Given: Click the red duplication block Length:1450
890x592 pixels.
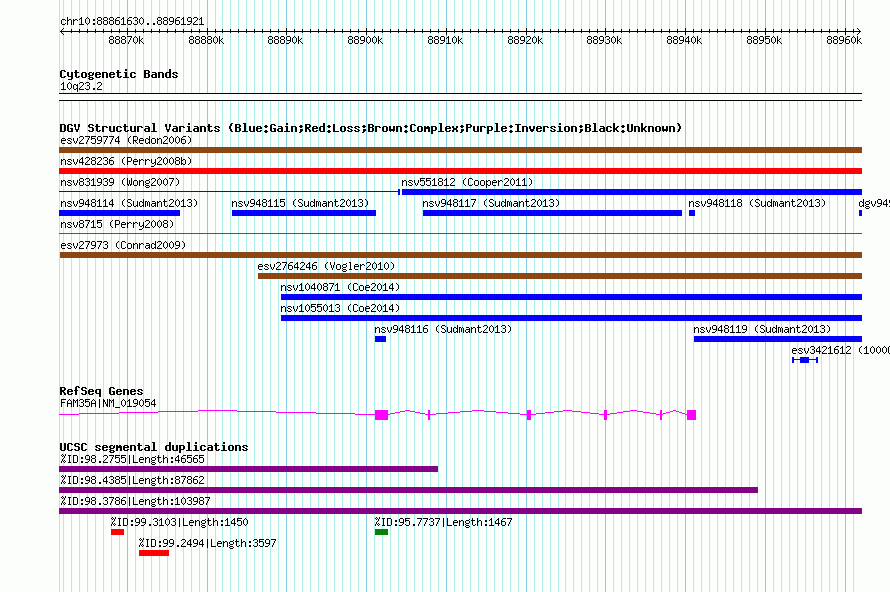Looking at the screenshot, I should (117, 532).
